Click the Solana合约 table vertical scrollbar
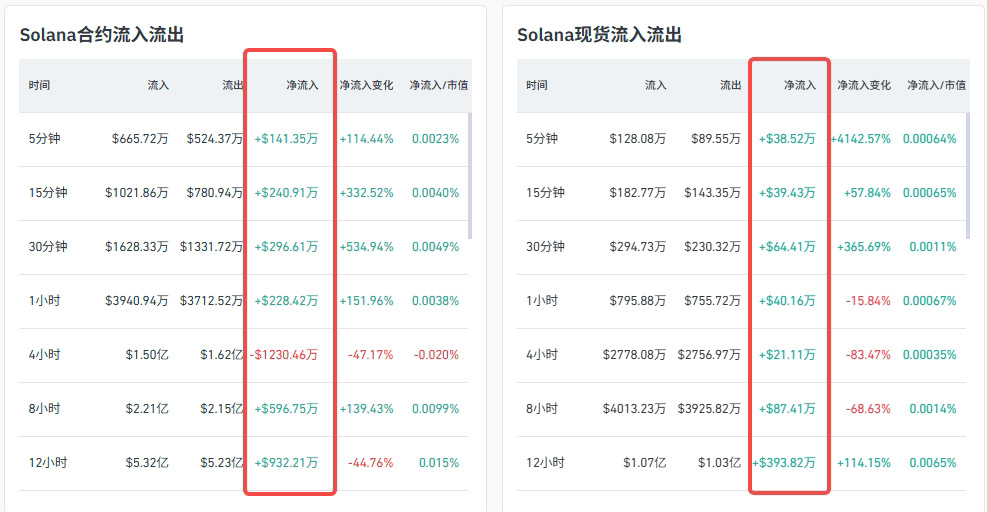Screen dimensions: 987x512 (x=470, y=176)
